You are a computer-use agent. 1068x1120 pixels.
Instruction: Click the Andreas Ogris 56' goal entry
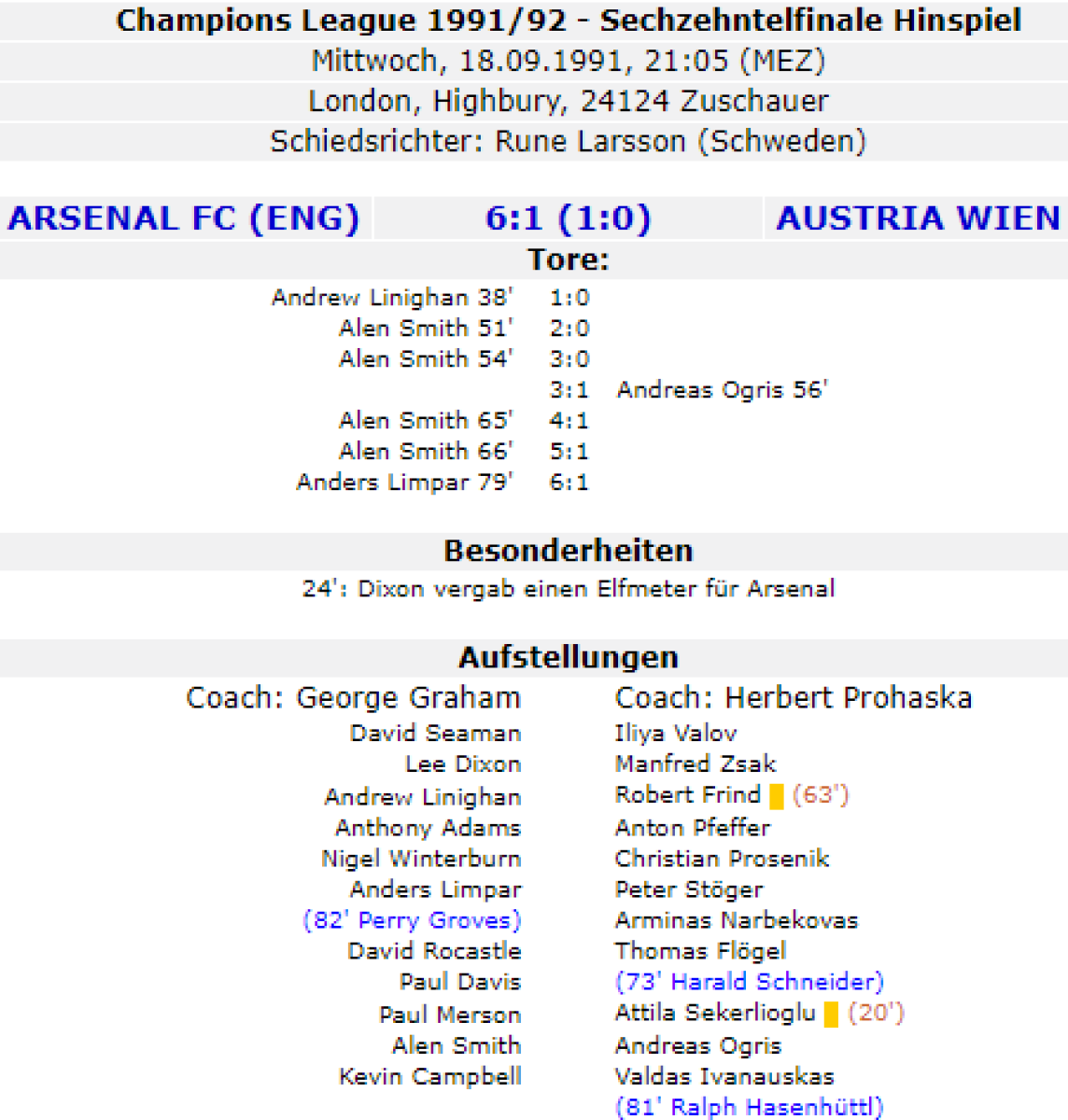coord(722,389)
